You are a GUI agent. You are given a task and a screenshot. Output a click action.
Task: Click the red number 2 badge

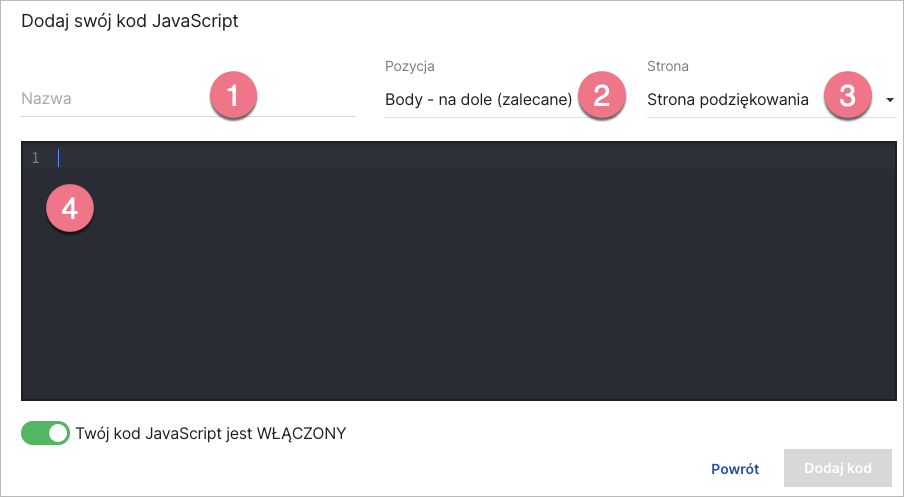coord(601,97)
